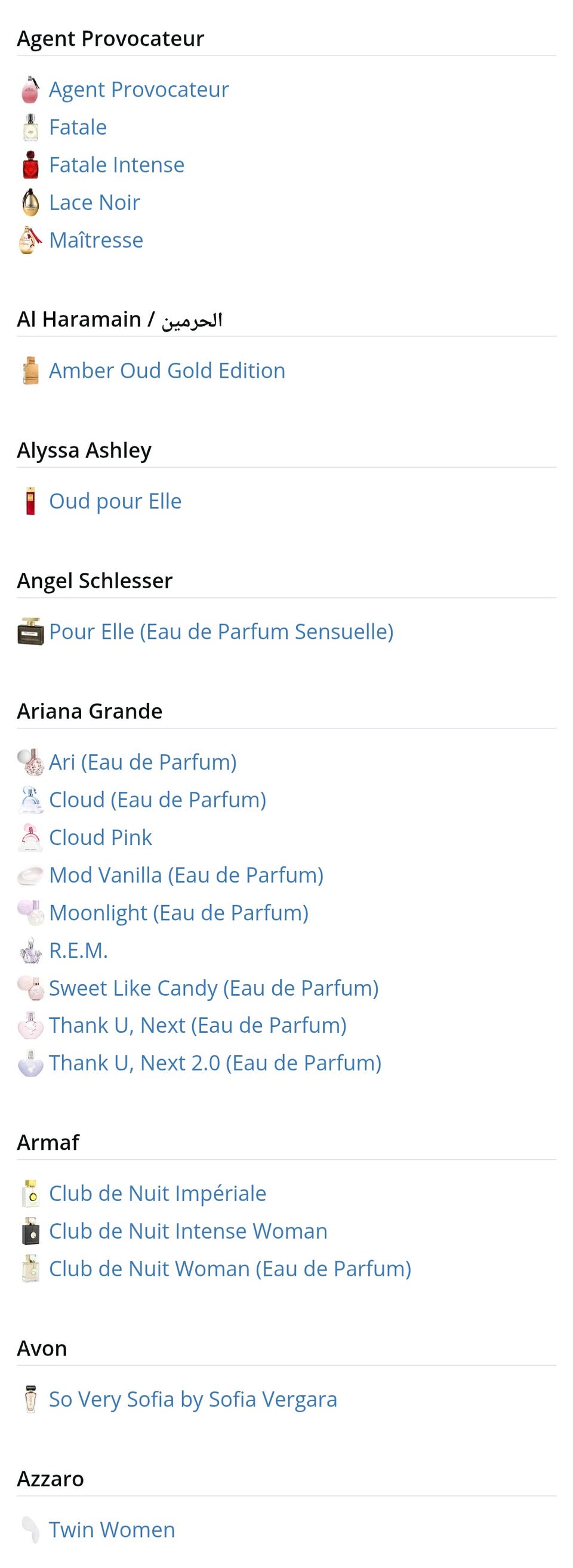Screen dimensions: 573x1568
Task: Open Moonlight (Eau de Parfum) link
Action: coord(178,912)
